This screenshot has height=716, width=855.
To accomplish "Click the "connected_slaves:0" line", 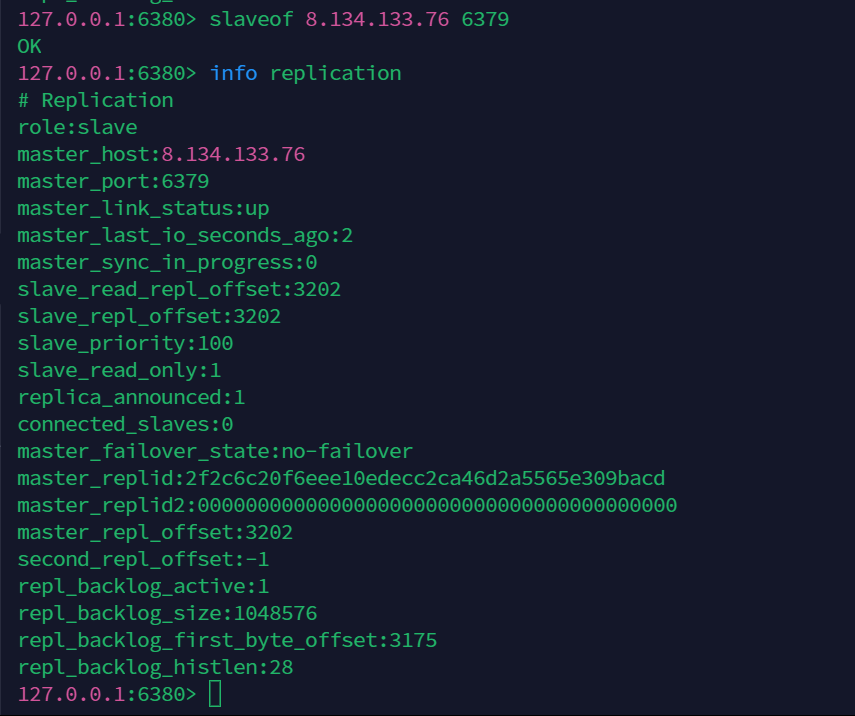I will click(x=125, y=425).
